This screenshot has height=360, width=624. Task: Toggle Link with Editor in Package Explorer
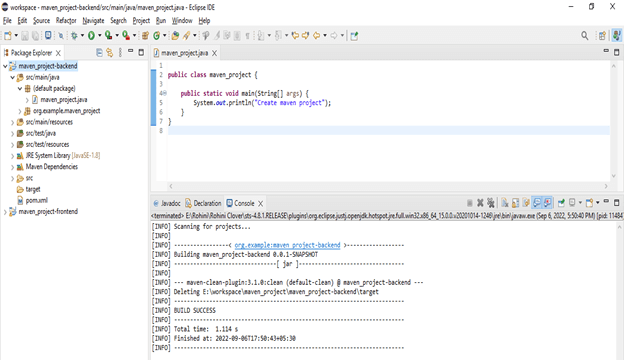109,53
